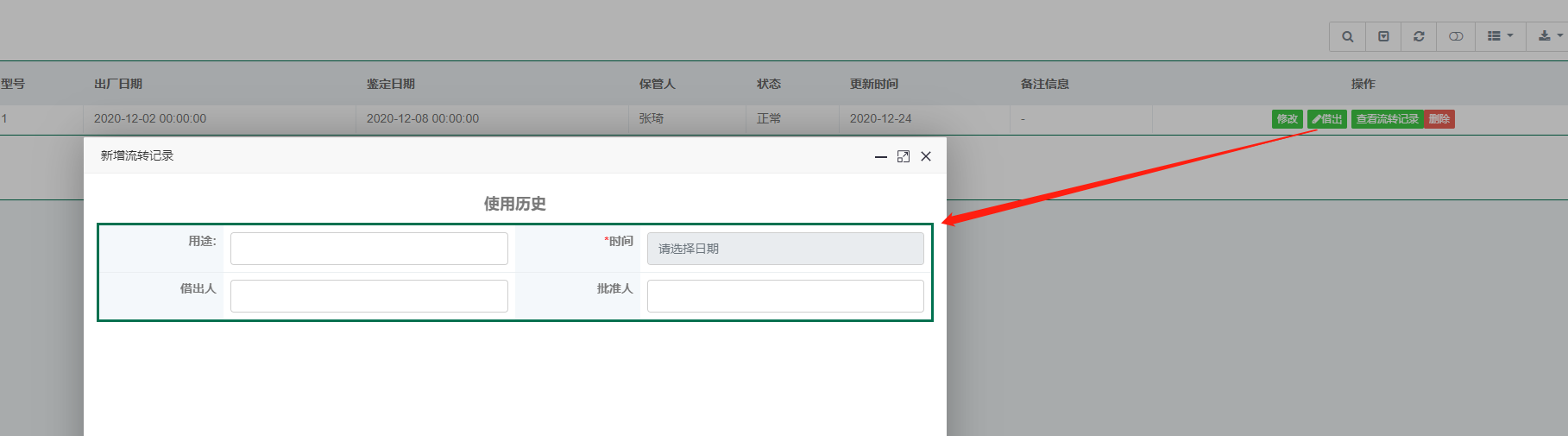This screenshot has width=1568, height=436.
Task: Refresh the table with the refresh icon
Action: [x=1419, y=36]
